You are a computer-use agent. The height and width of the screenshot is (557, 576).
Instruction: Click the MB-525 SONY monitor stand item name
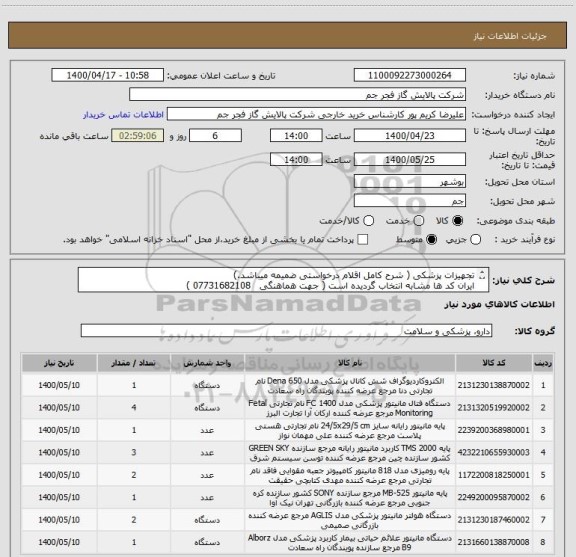click(x=350, y=497)
